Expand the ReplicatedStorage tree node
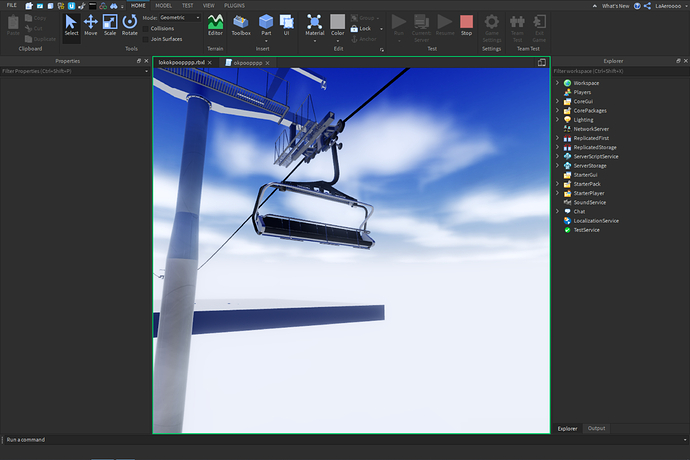690x460 pixels. (x=557, y=147)
